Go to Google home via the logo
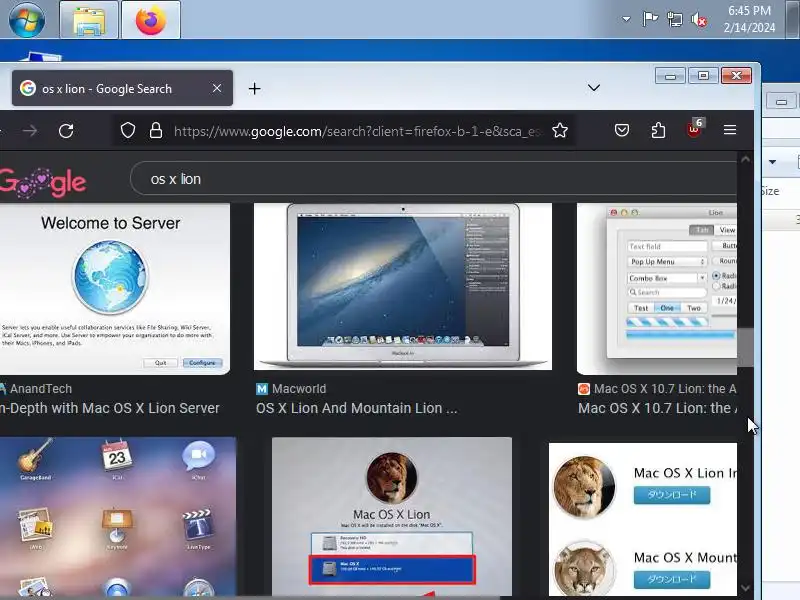 [x=43, y=182]
